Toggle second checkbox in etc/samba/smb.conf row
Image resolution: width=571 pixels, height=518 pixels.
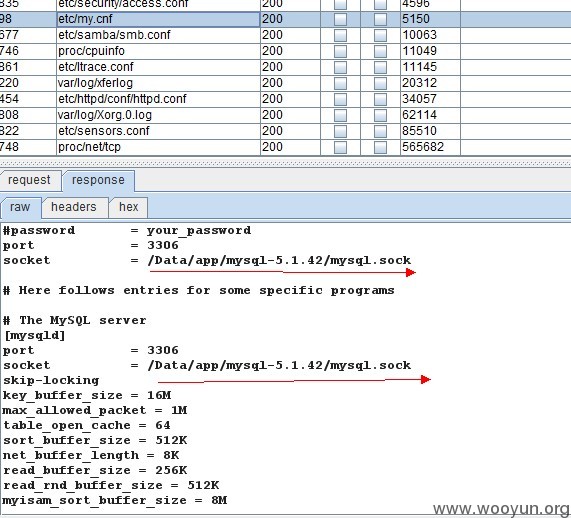point(380,35)
